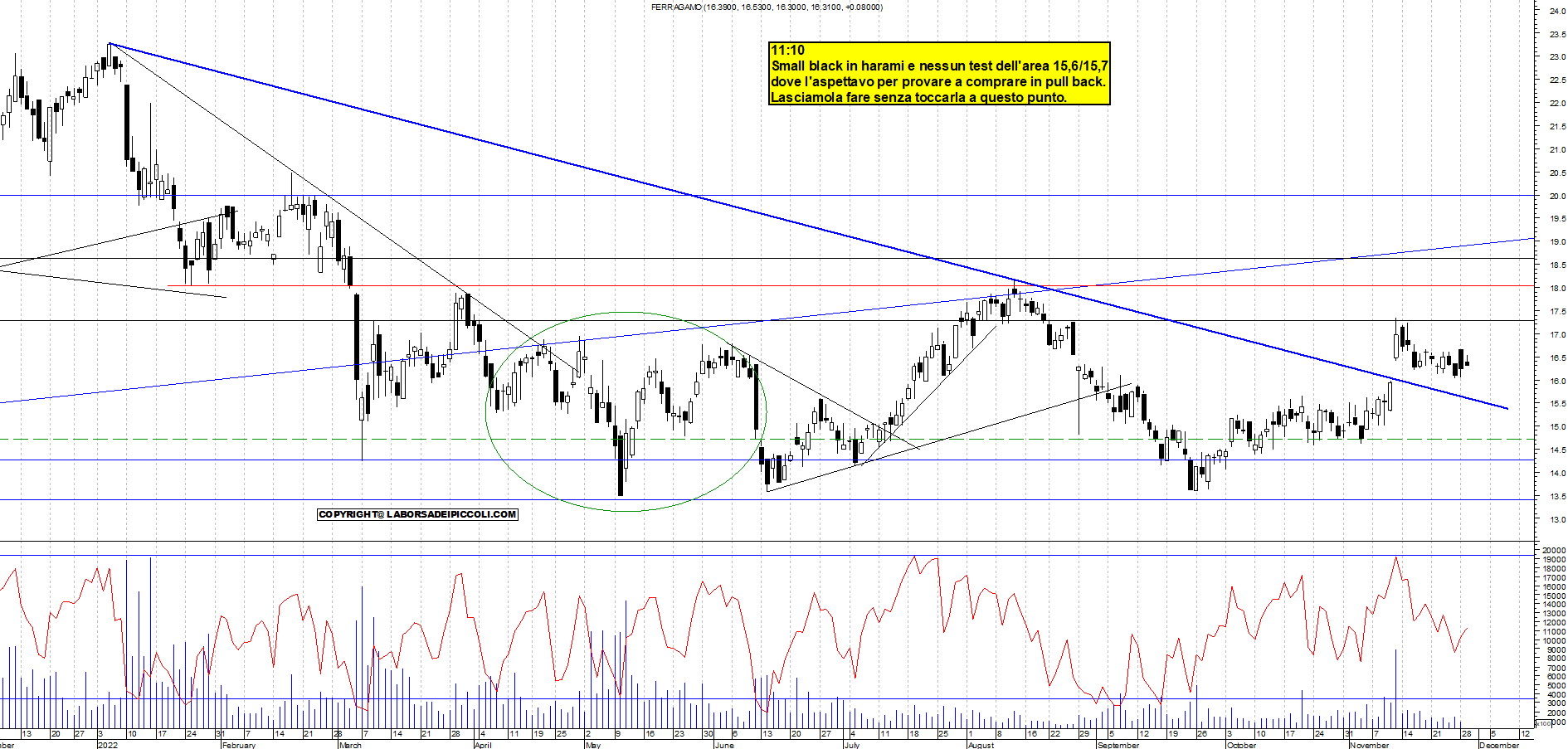Click the 2022 year label on time axis
Viewport: 1568px width, 749px height.
[108, 745]
